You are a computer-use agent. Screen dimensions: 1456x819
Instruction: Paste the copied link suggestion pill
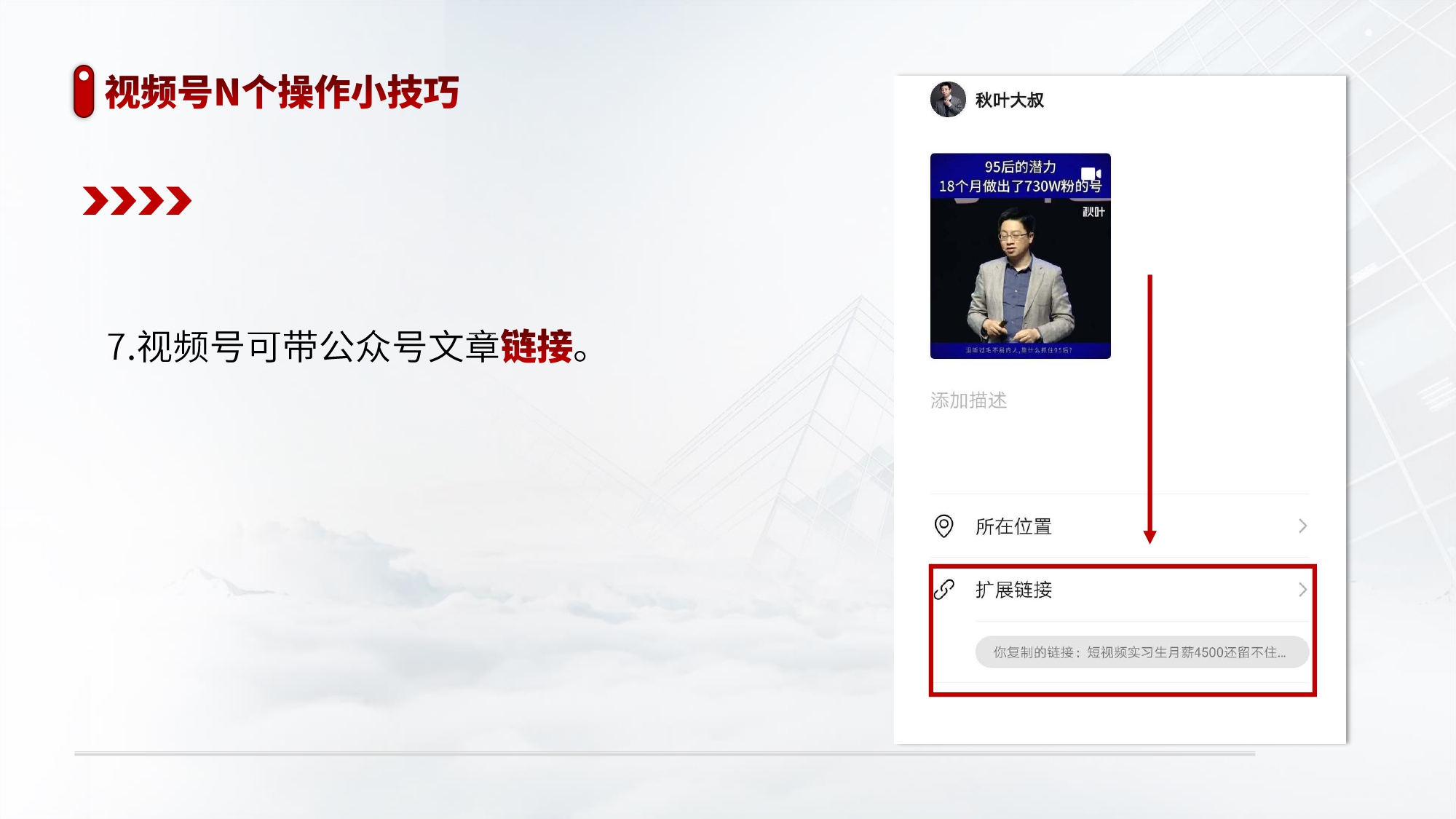click(1142, 652)
